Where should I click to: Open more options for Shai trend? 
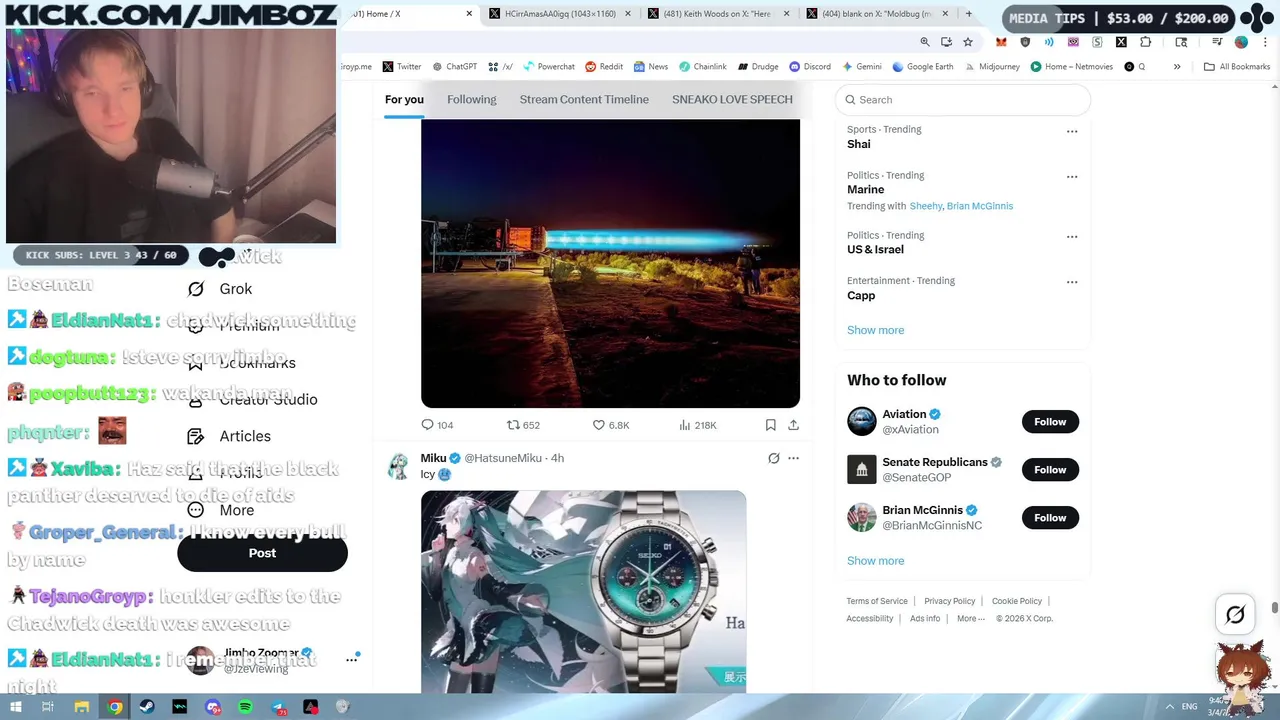click(1072, 131)
